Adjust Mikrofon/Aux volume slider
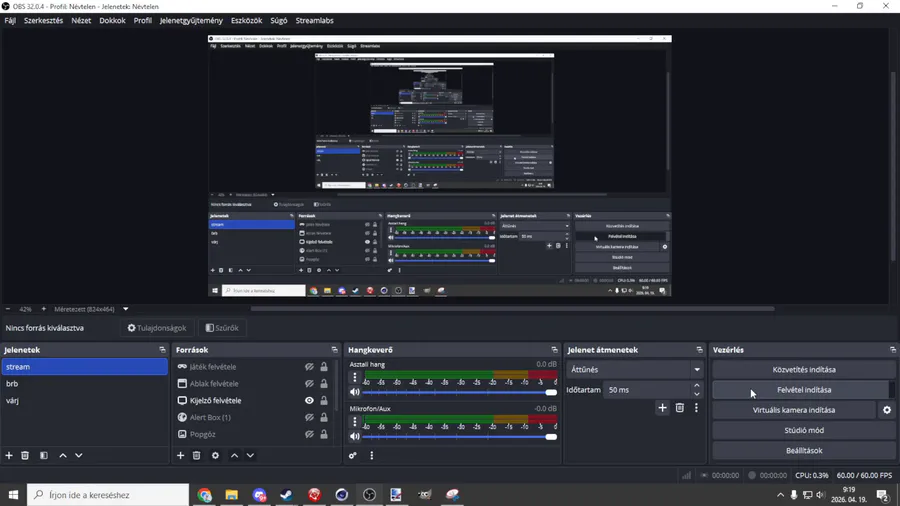 (x=460, y=437)
